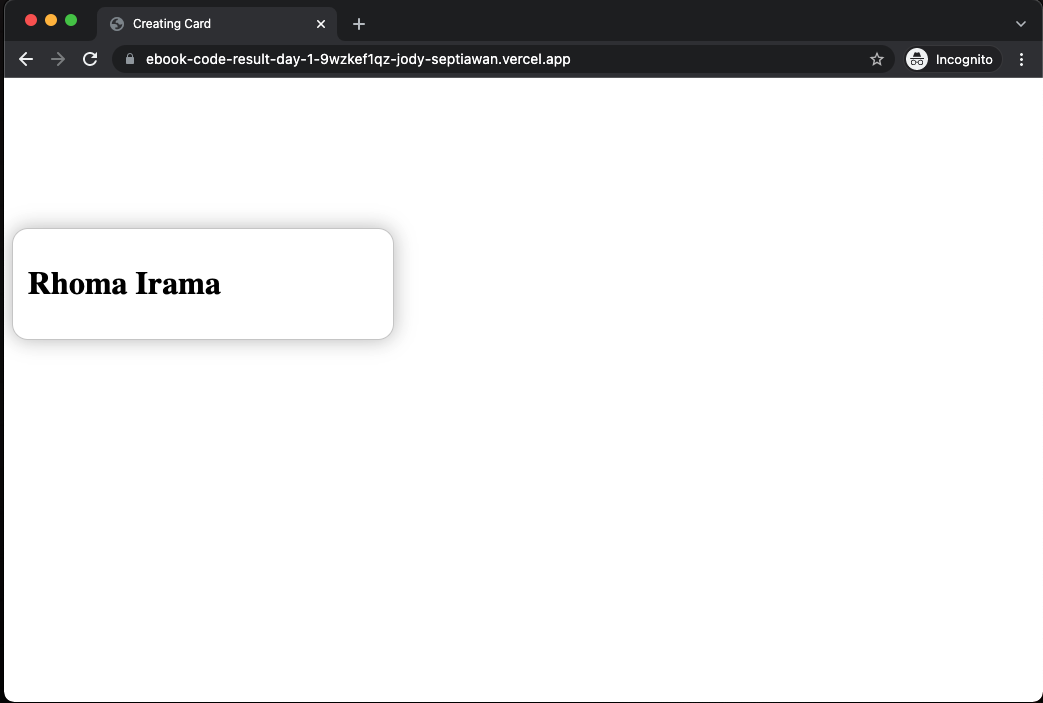Close the Creating Card tab
Image resolution: width=1043 pixels, height=703 pixels.
point(321,24)
